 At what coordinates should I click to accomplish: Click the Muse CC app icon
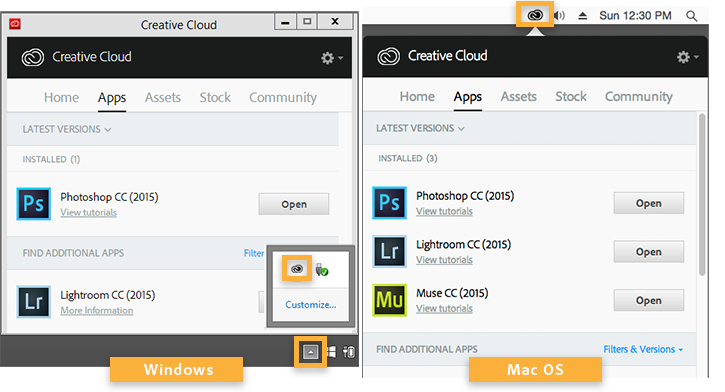(389, 300)
